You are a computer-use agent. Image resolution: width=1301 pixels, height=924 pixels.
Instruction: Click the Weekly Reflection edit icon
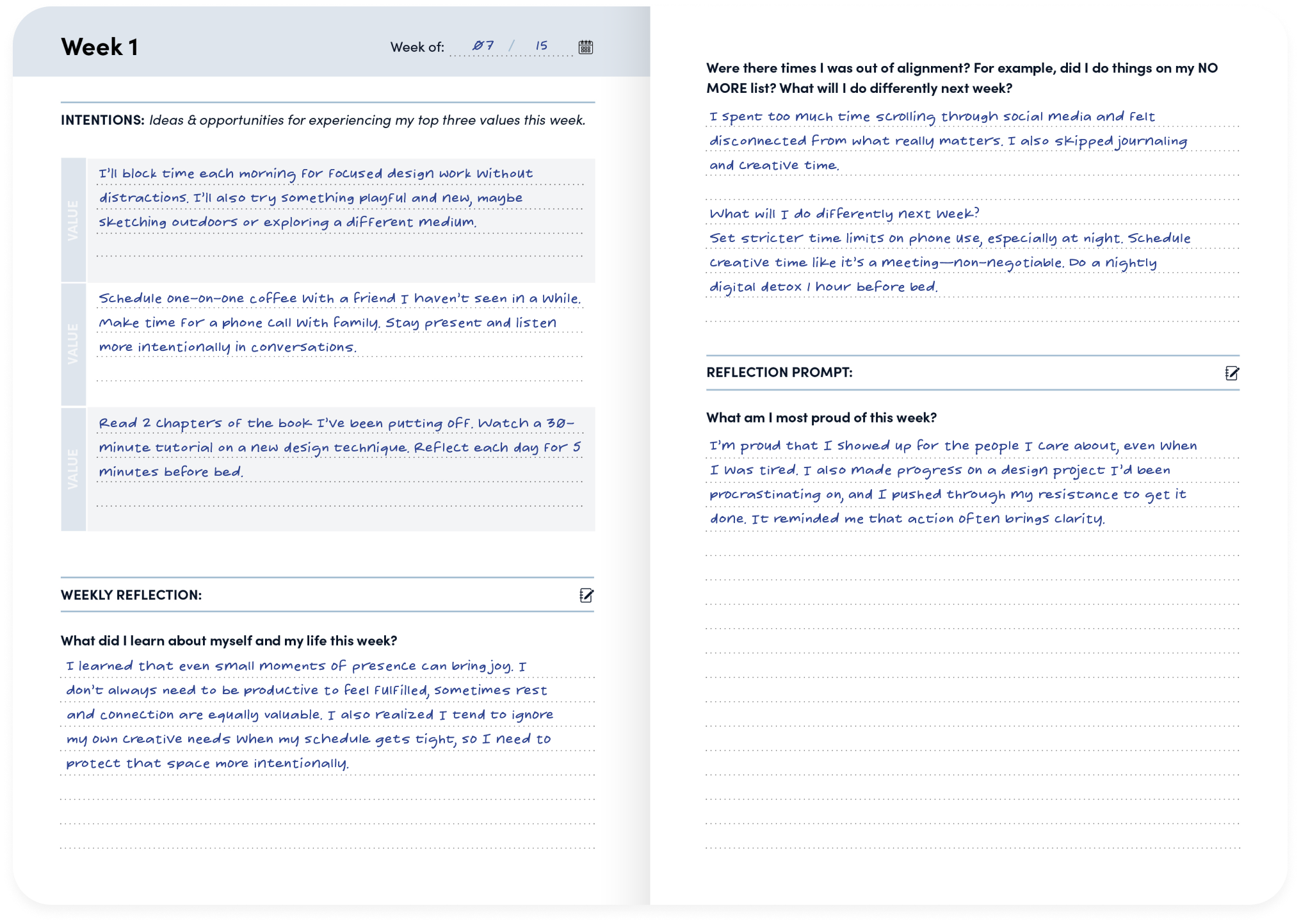(x=586, y=596)
